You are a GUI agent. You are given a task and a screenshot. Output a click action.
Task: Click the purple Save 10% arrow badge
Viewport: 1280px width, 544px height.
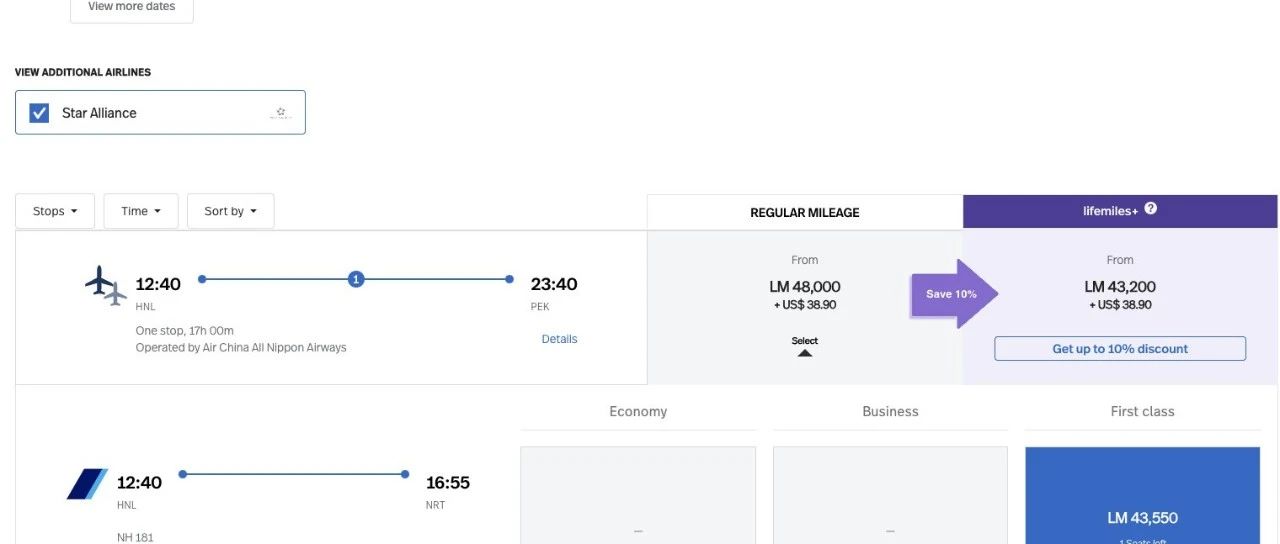(954, 294)
